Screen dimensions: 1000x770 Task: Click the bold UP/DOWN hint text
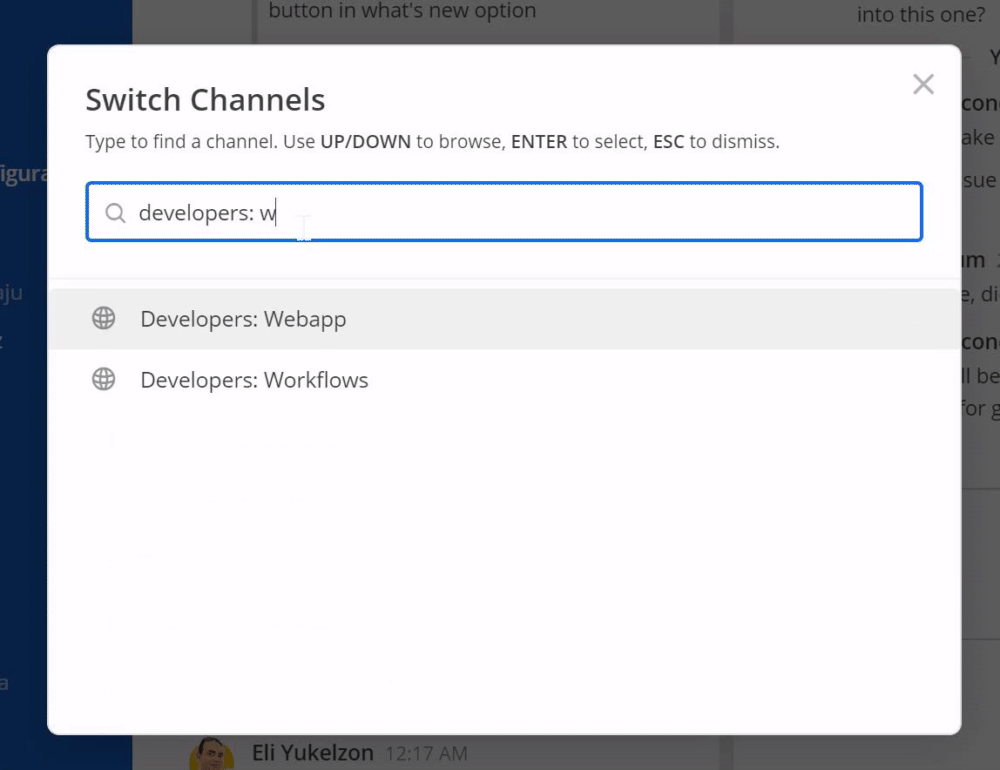point(365,142)
